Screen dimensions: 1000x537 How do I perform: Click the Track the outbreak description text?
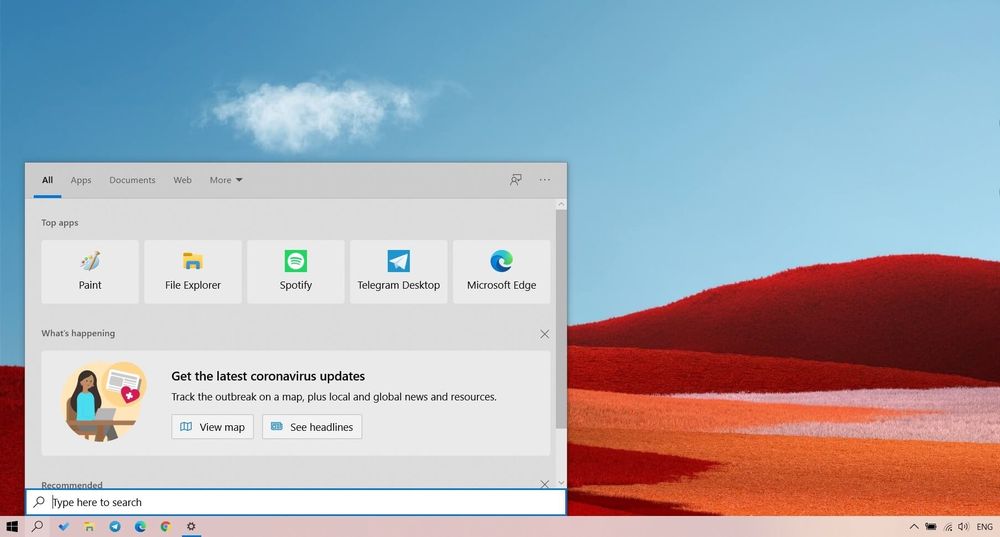pyautogui.click(x=334, y=397)
